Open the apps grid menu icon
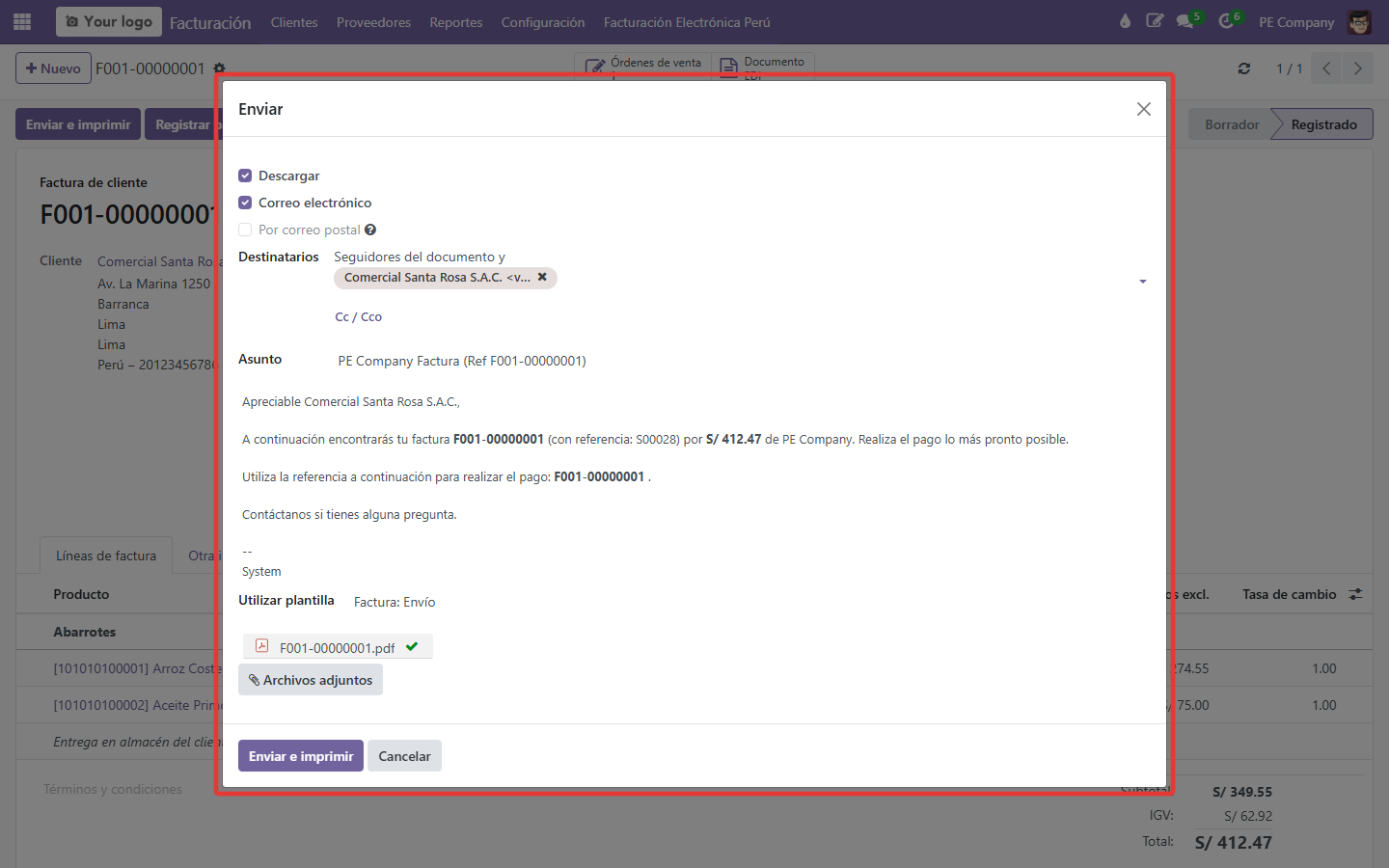Image resolution: width=1389 pixels, height=868 pixels. coord(22,21)
